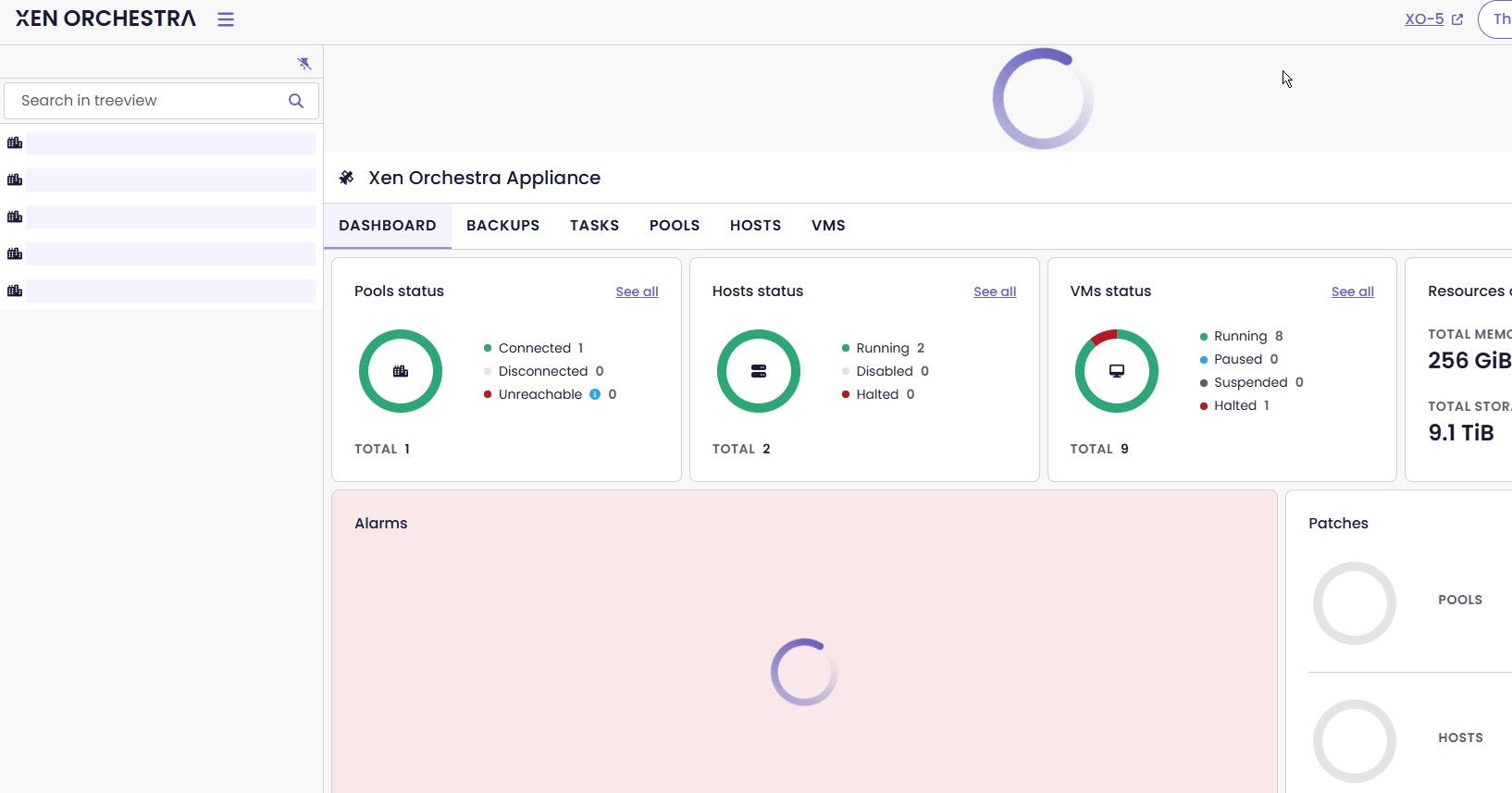Click the Xen Orchestra logo
This screenshot has height=793, width=1512.
click(x=105, y=19)
